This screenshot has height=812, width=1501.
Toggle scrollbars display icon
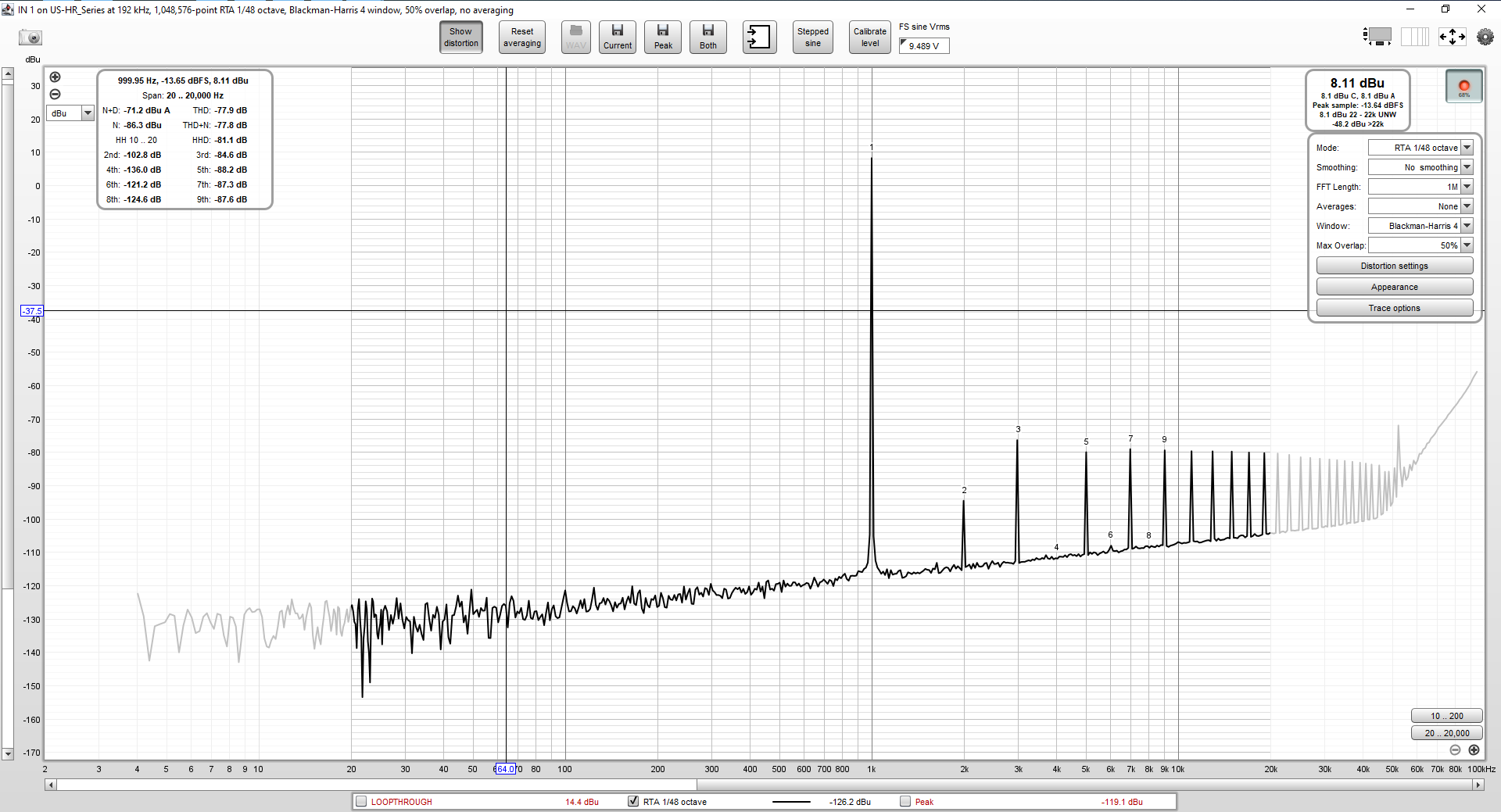point(1377,36)
